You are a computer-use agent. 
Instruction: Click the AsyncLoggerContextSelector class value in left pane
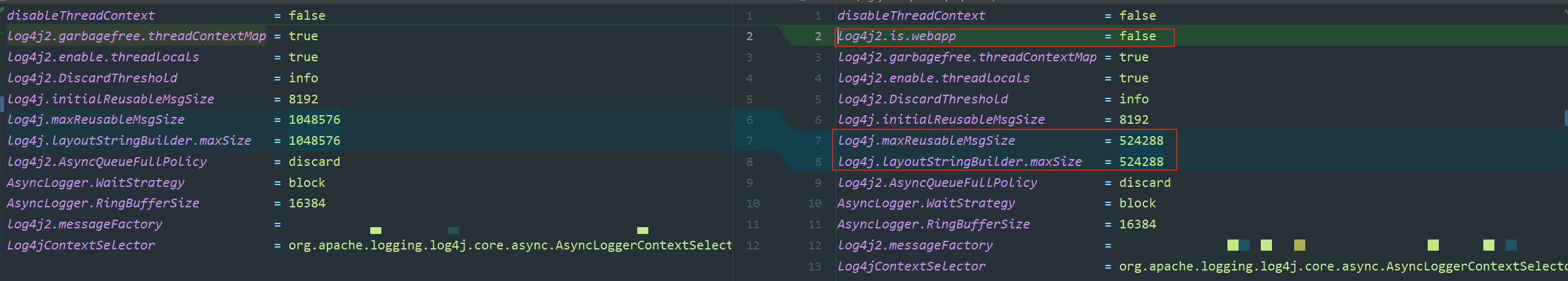pos(509,246)
